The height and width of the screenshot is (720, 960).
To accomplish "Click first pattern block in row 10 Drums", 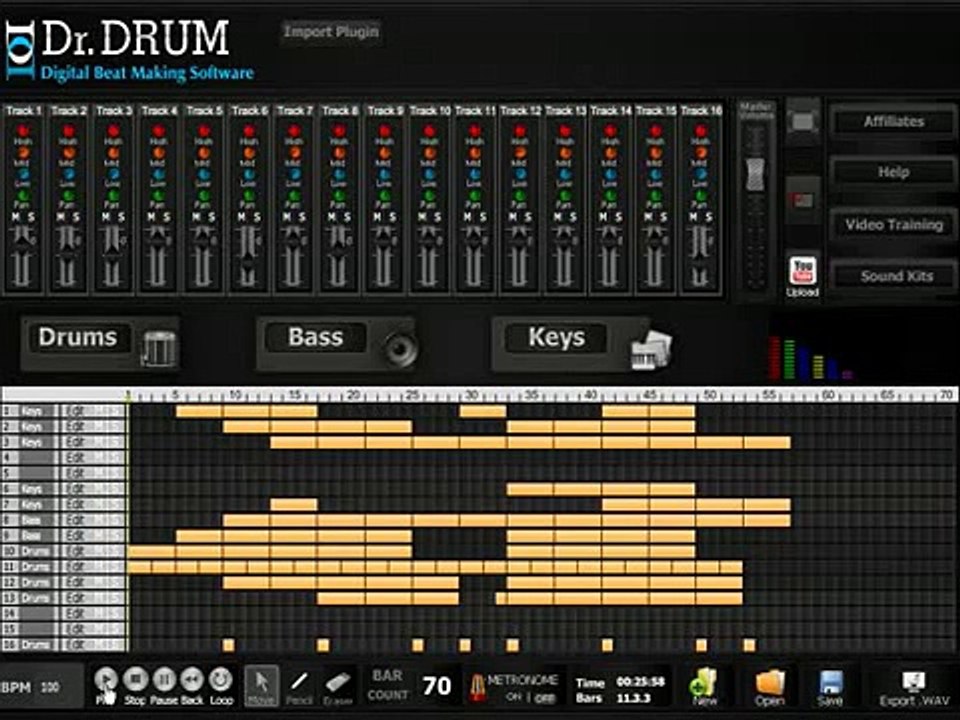I will pyautogui.click(x=152, y=551).
